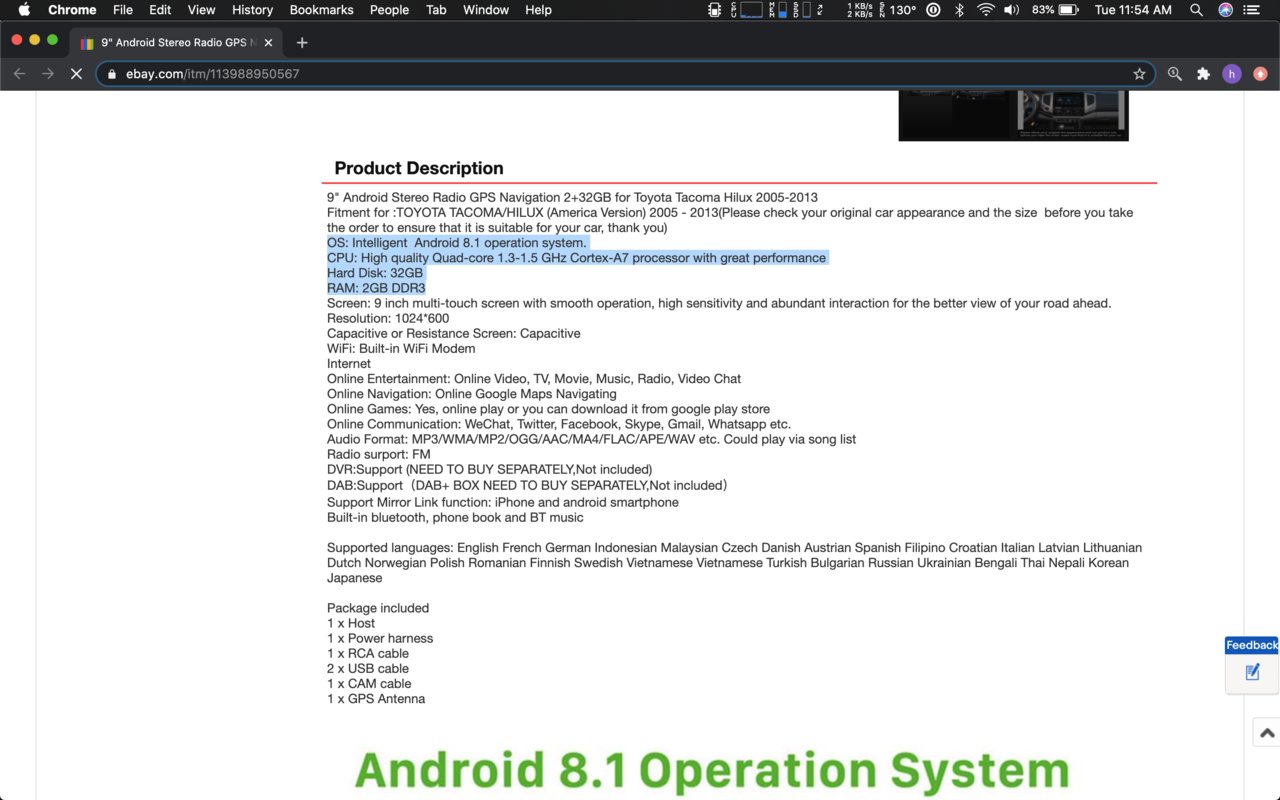Open the History menu
The height and width of the screenshot is (800, 1280).
(252, 10)
